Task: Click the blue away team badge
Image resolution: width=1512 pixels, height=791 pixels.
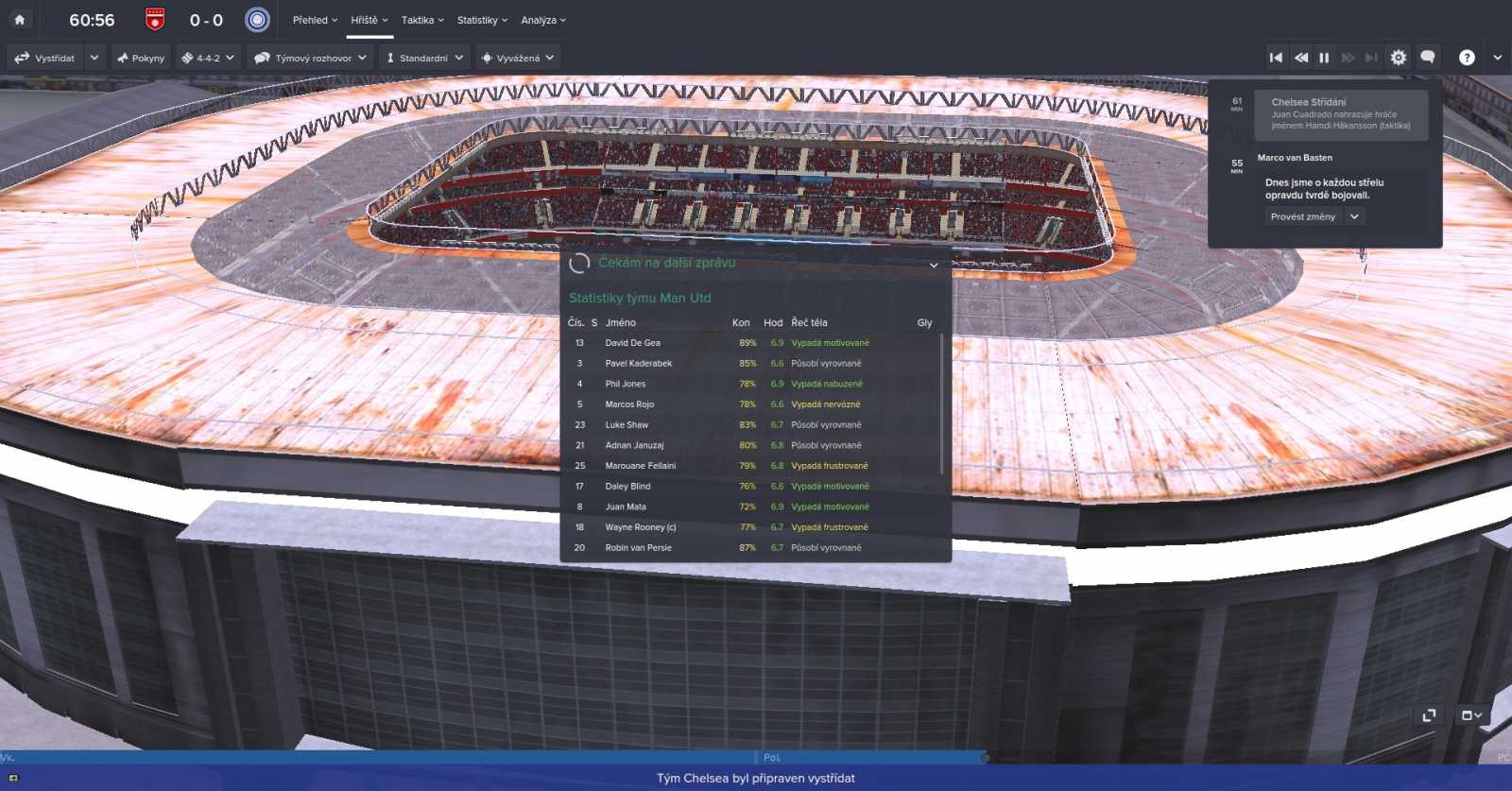Action: point(257,19)
